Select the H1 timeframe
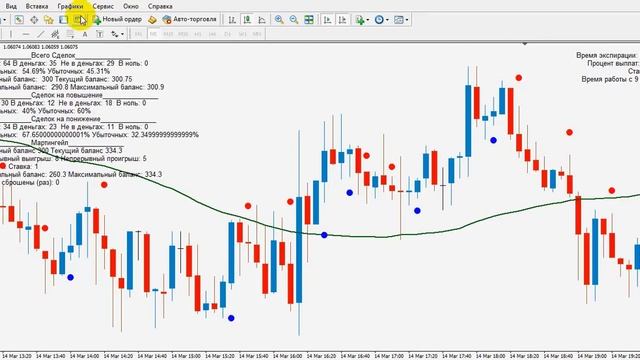The width and height of the screenshot is (640, 360). (x=198, y=34)
